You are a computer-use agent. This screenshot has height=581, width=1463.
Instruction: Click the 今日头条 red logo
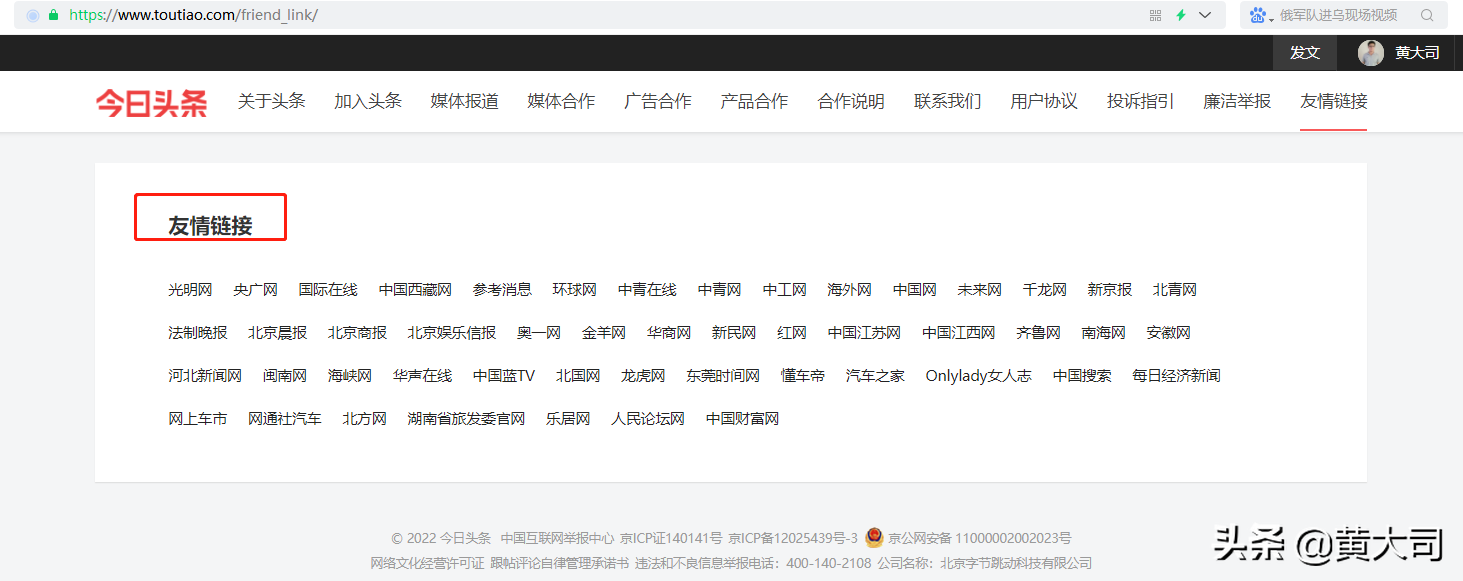151,102
